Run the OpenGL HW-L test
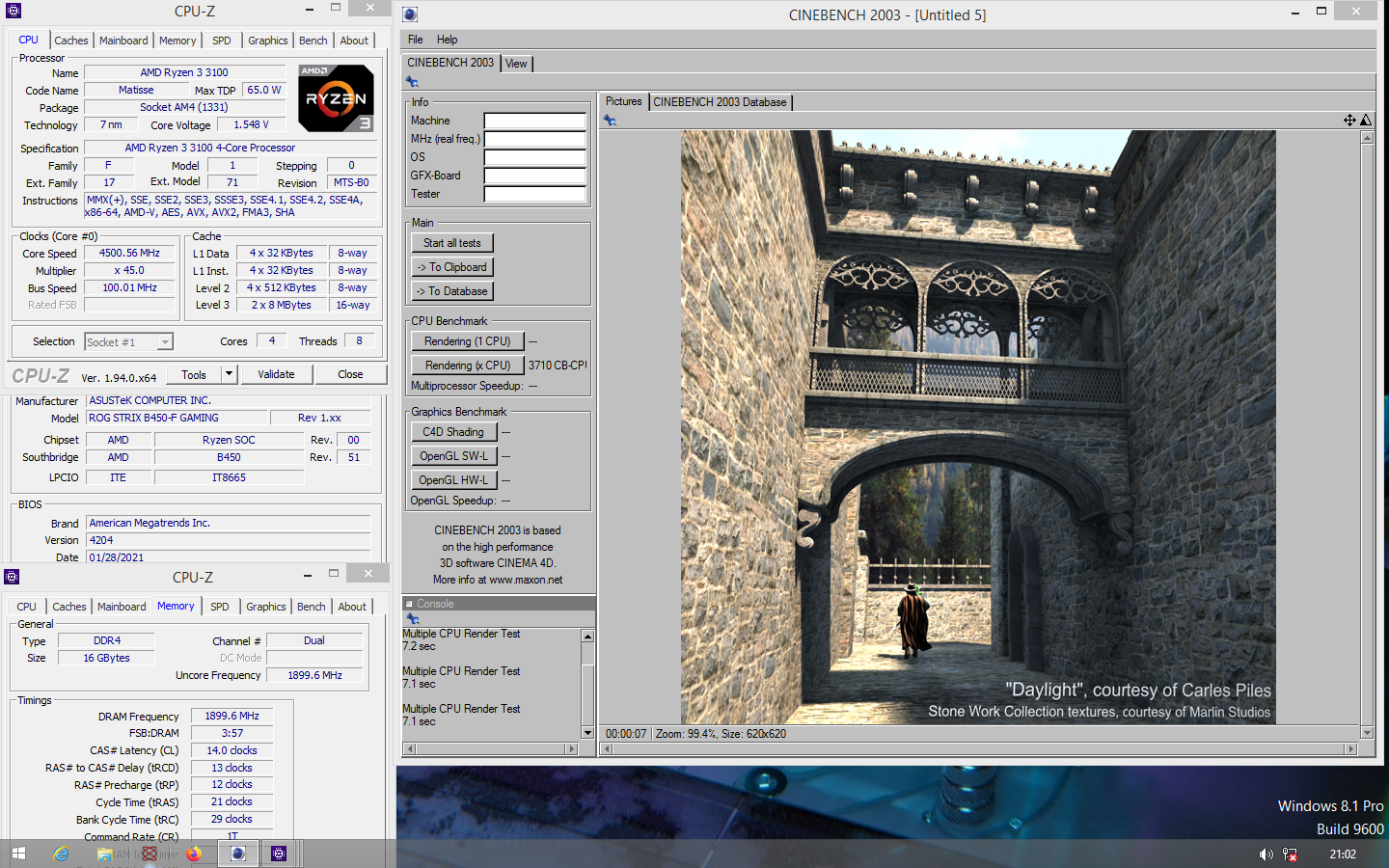This screenshot has width=1389, height=868. [453, 480]
